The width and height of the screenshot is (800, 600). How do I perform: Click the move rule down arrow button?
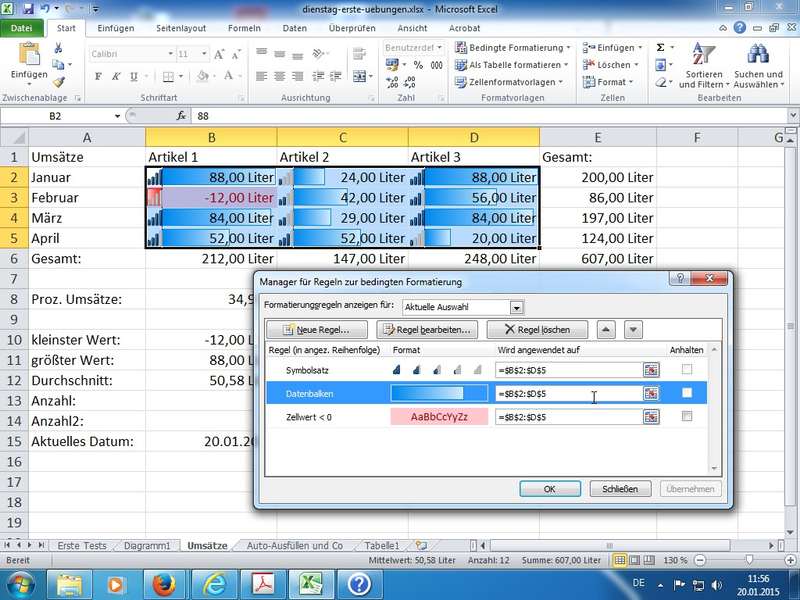(633, 329)
